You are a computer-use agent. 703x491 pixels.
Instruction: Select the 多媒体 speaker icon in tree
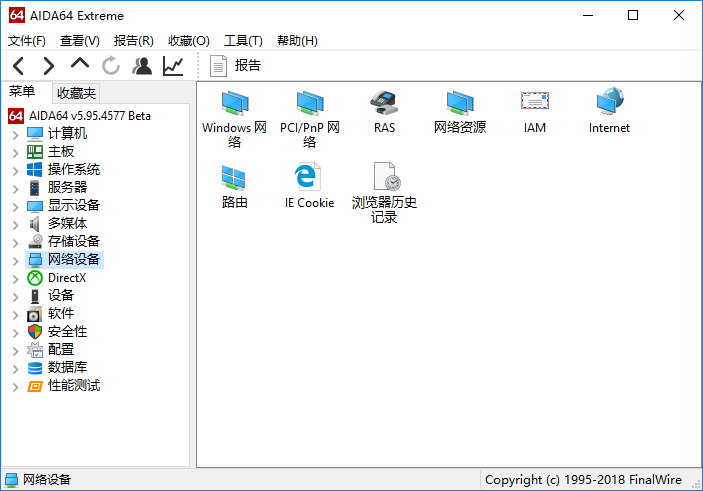pos(35,223)
